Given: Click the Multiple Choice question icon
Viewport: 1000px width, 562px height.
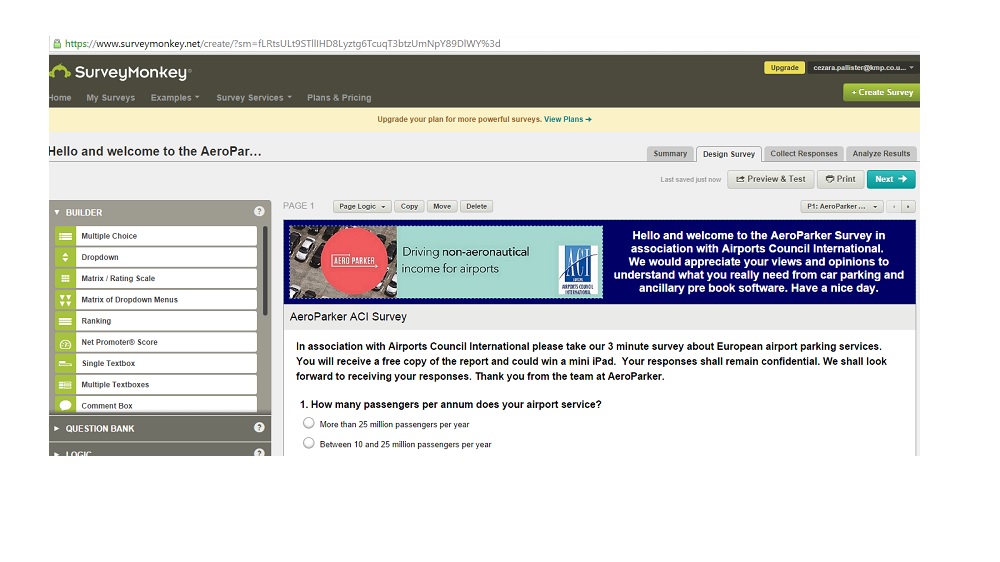Looking at the screenshot, I should [x=65, y=236].
